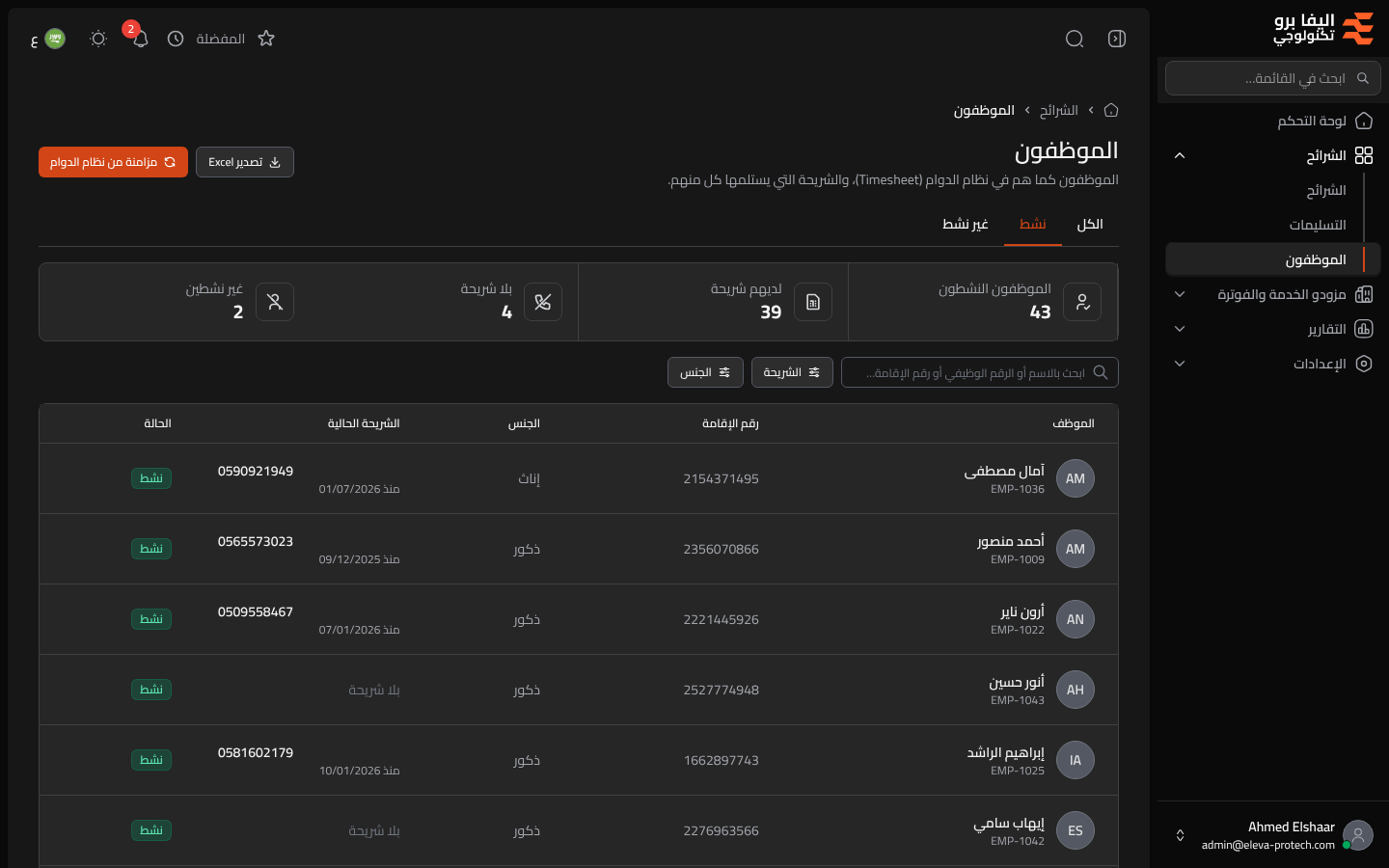
Task: Open recent history clock icon
Action: pos(176,39)
